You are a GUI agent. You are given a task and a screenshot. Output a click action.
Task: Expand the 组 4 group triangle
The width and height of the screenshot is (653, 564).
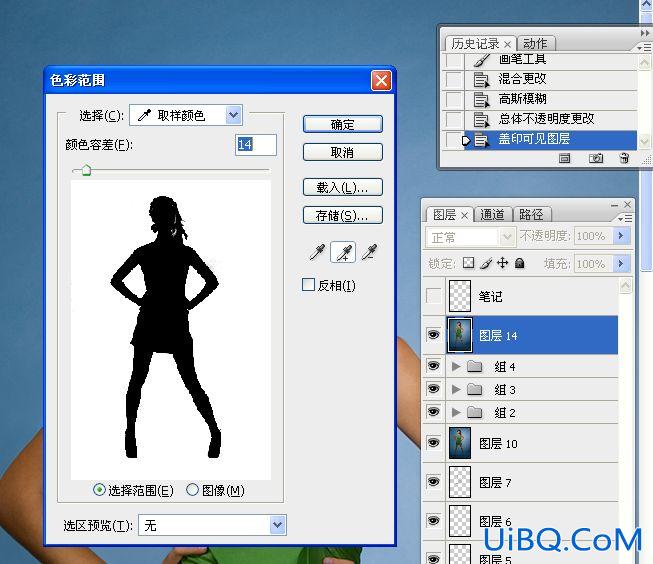[456, 367]
